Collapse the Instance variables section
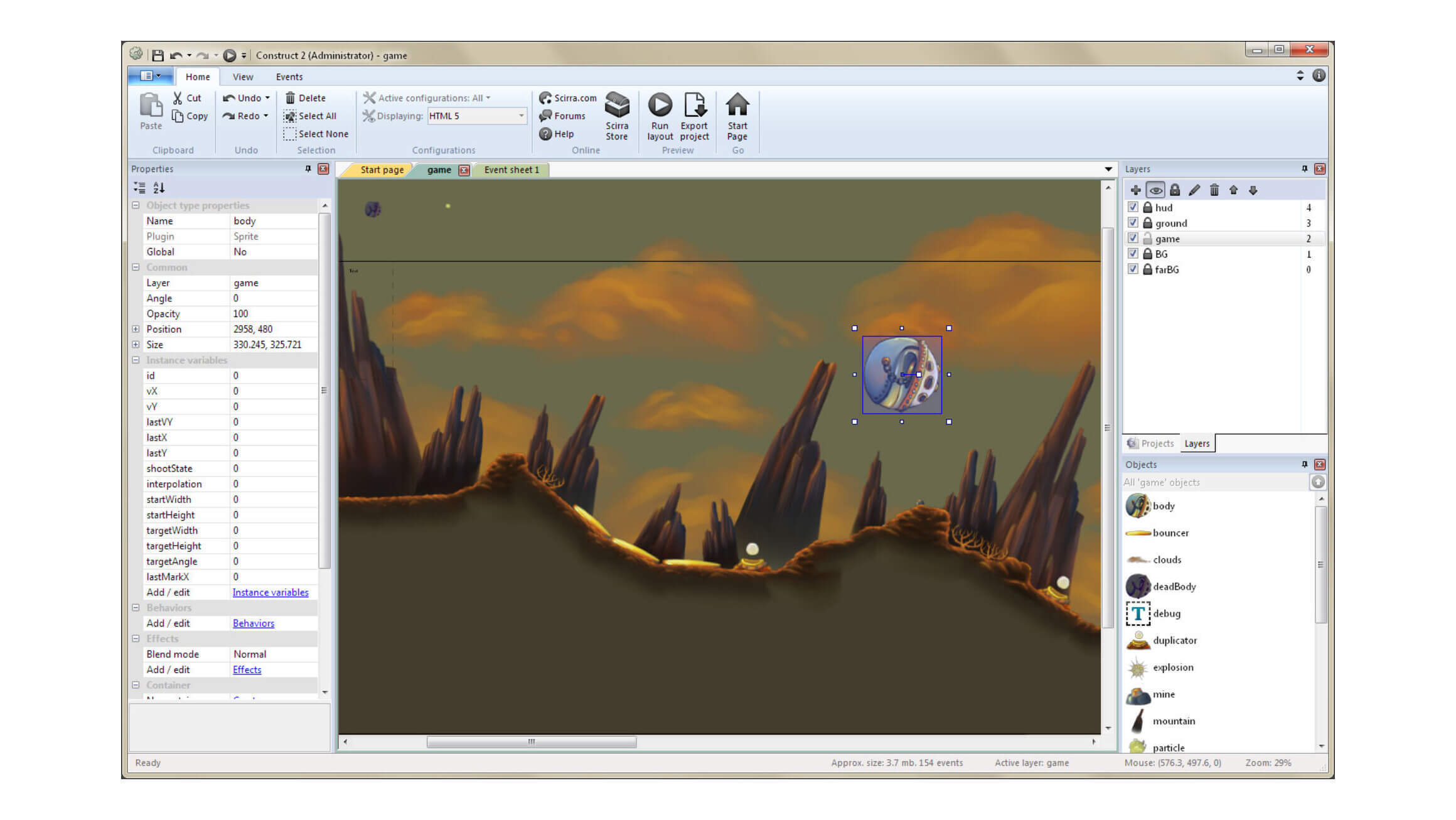1456x820 pixels. 136,360
